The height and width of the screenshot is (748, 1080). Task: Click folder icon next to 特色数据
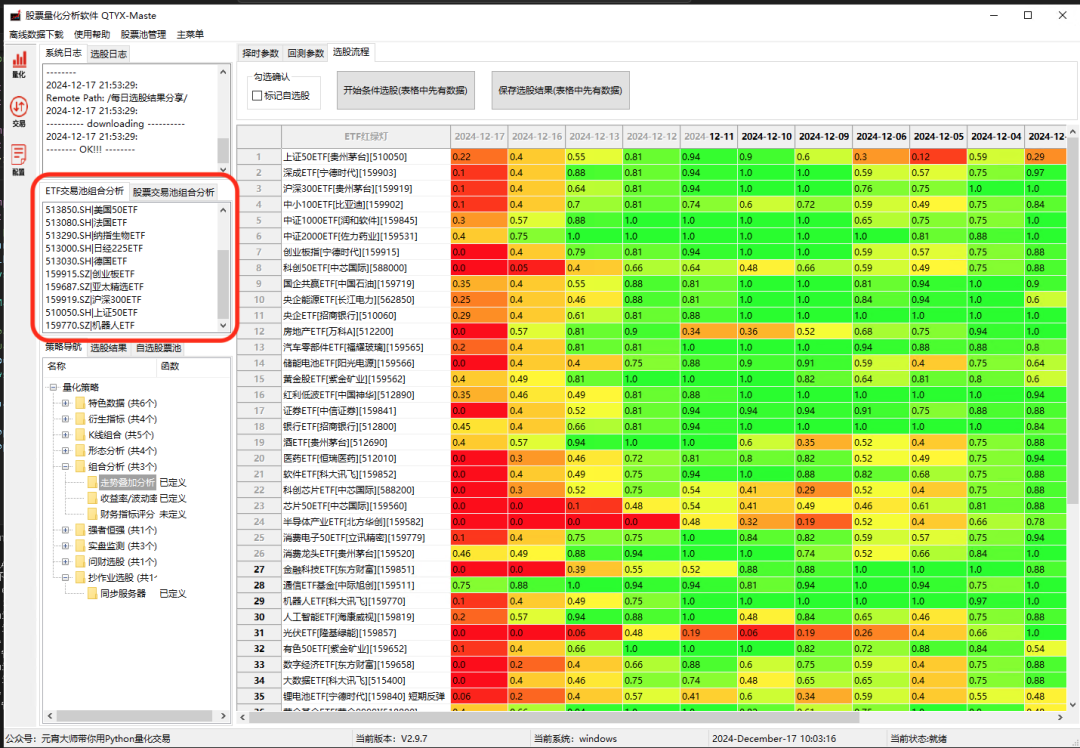click(x=80, y=403)
